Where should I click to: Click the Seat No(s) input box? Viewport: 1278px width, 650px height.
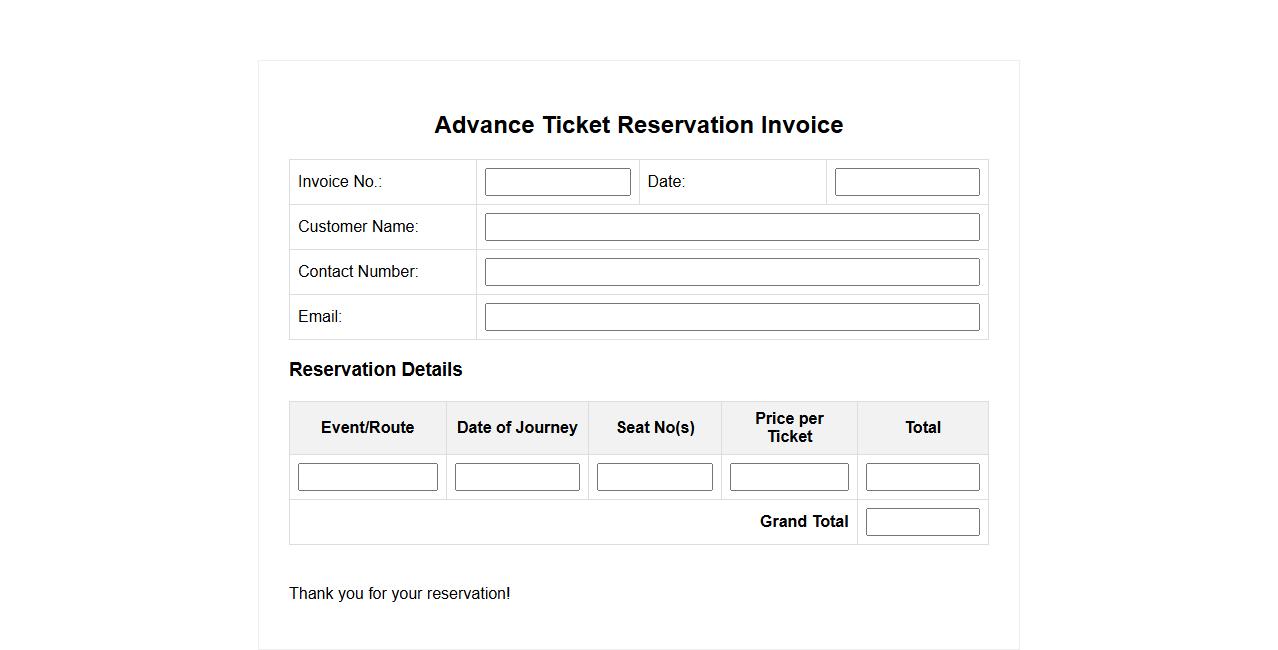[654, 477]
